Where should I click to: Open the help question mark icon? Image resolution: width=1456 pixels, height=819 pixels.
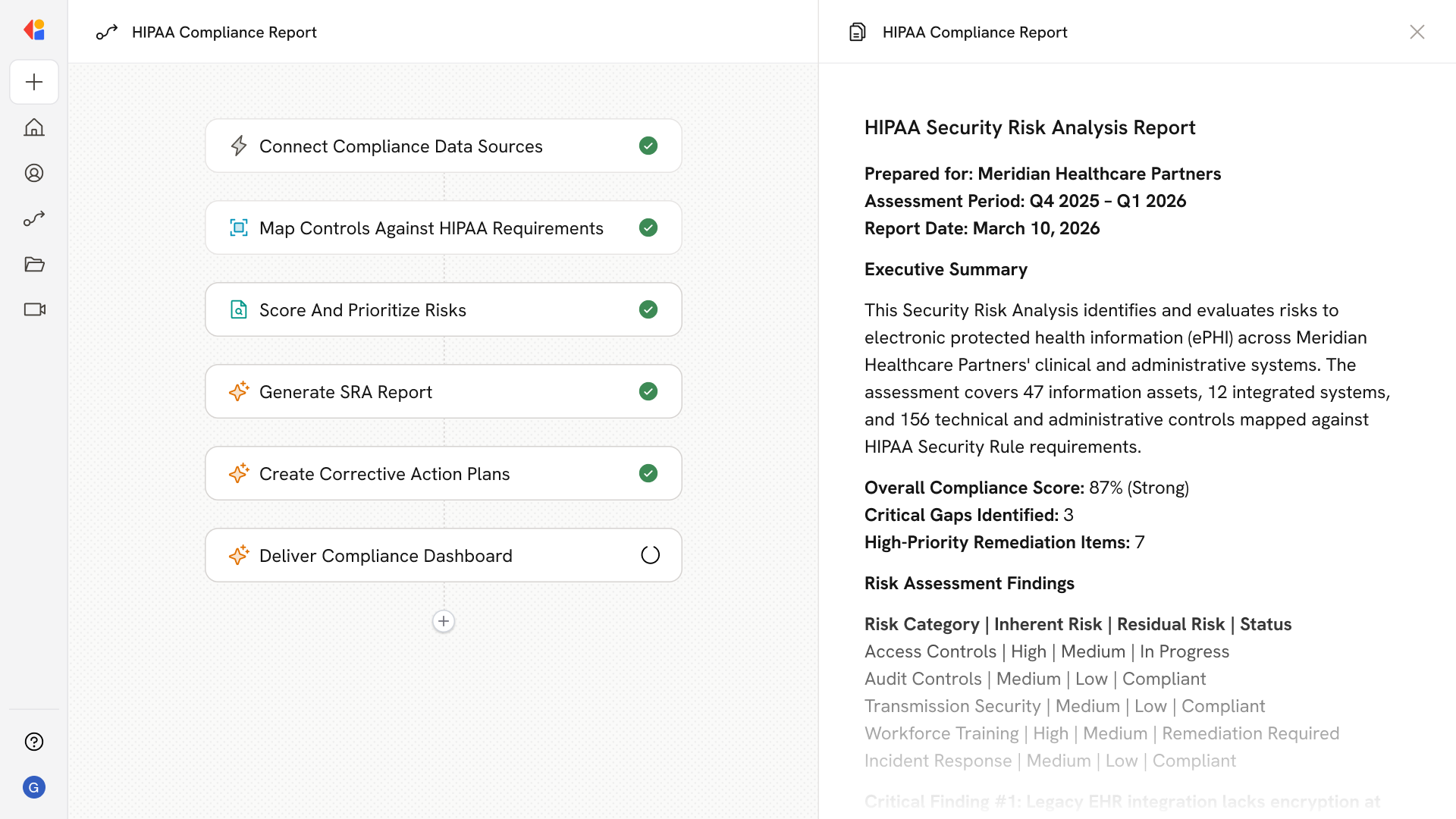coord(34,742)
